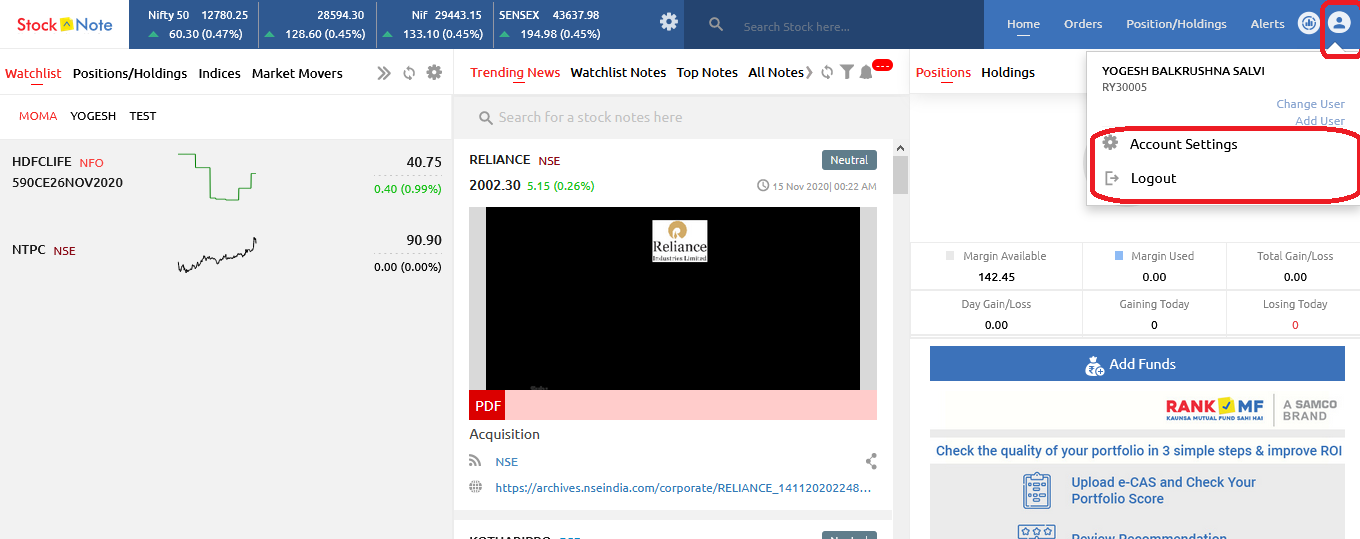Click the Account Settings gear icon
This screenshot has height=539, width=1360.
pos(1110,143)
